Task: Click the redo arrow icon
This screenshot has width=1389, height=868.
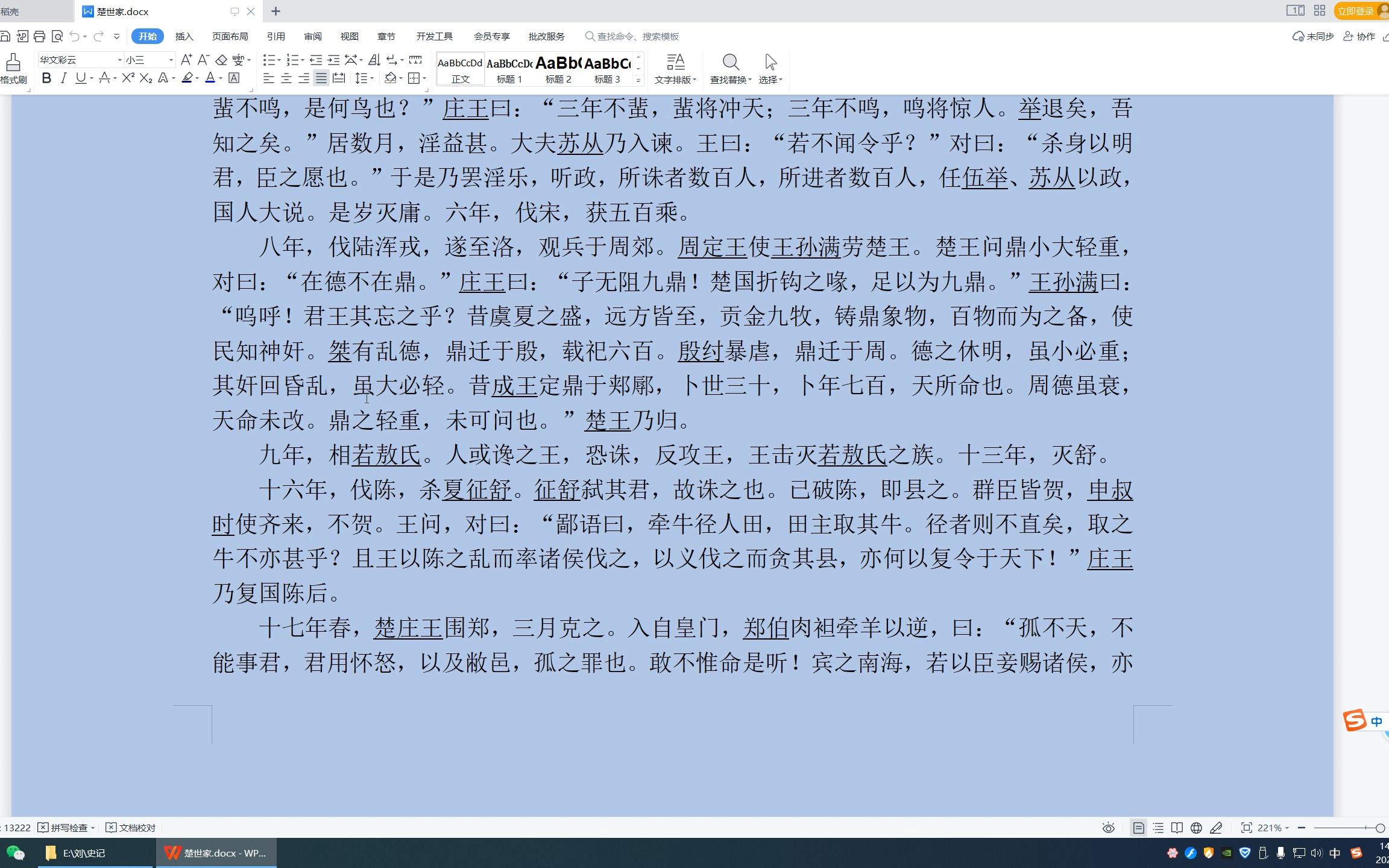Action: coord(98,36)
